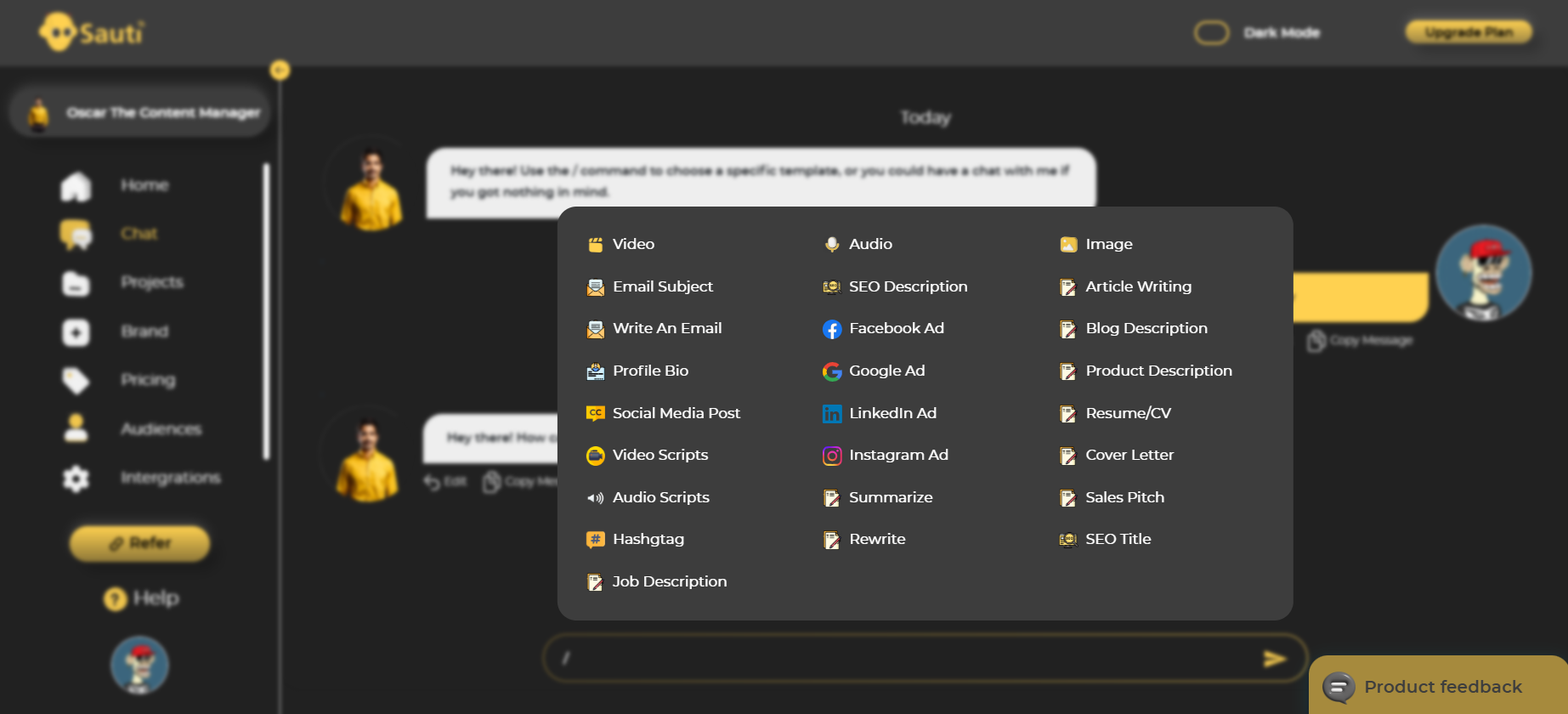Click the Image picture icon
Screen dimensions: 1568x714
pos(1068,245)
